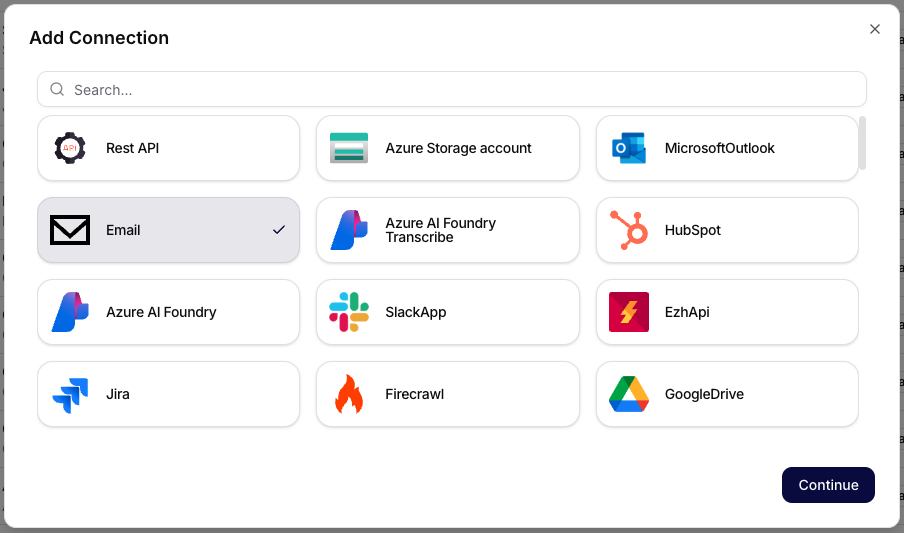Select the Microsoft Outlook icon

click(x=629, y=148)
